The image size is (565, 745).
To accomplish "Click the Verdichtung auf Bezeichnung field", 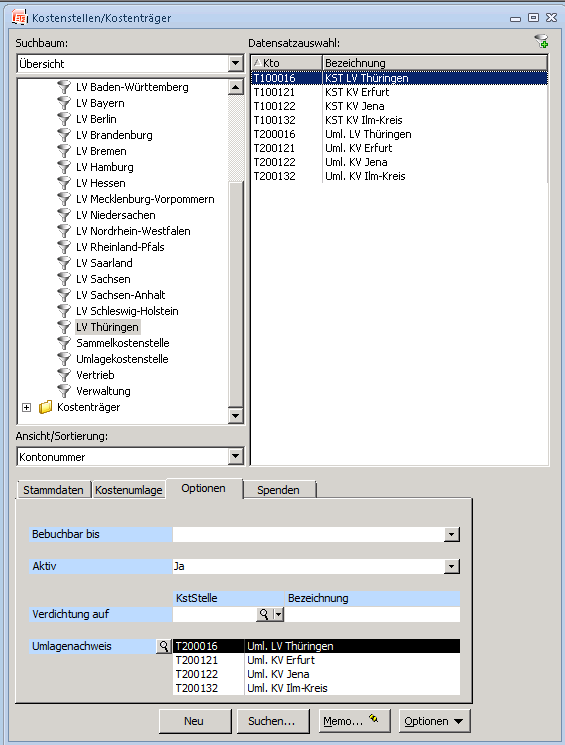I will tap(373, 614).
